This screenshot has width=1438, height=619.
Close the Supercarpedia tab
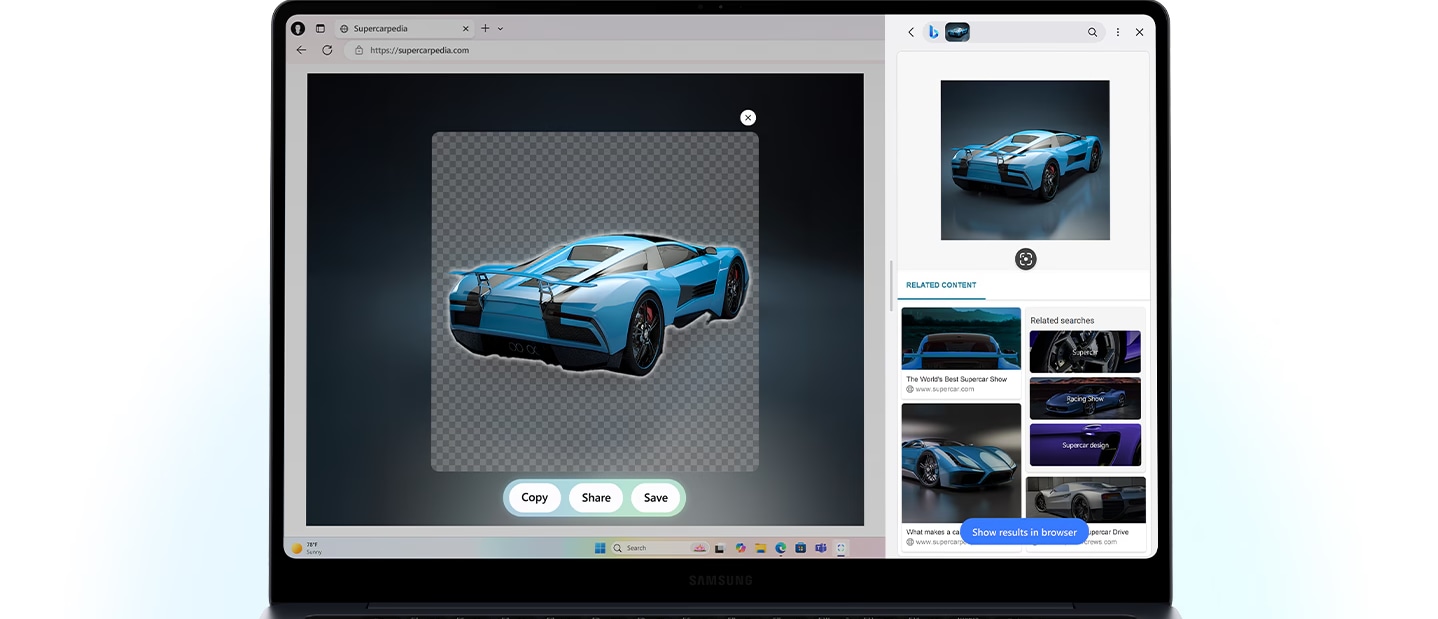pos(464,29)
